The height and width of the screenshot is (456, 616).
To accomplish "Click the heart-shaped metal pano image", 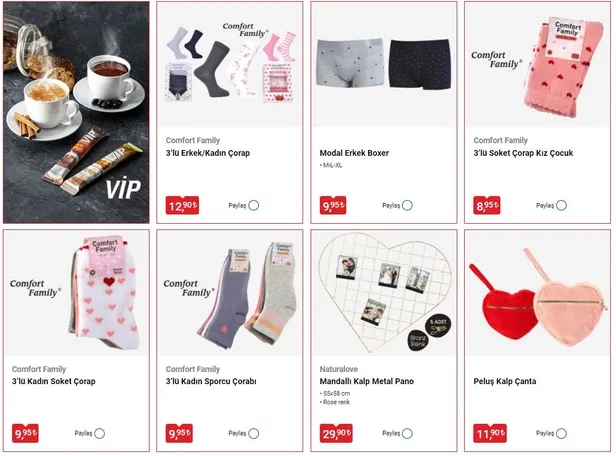I will [x=384, y=293].
